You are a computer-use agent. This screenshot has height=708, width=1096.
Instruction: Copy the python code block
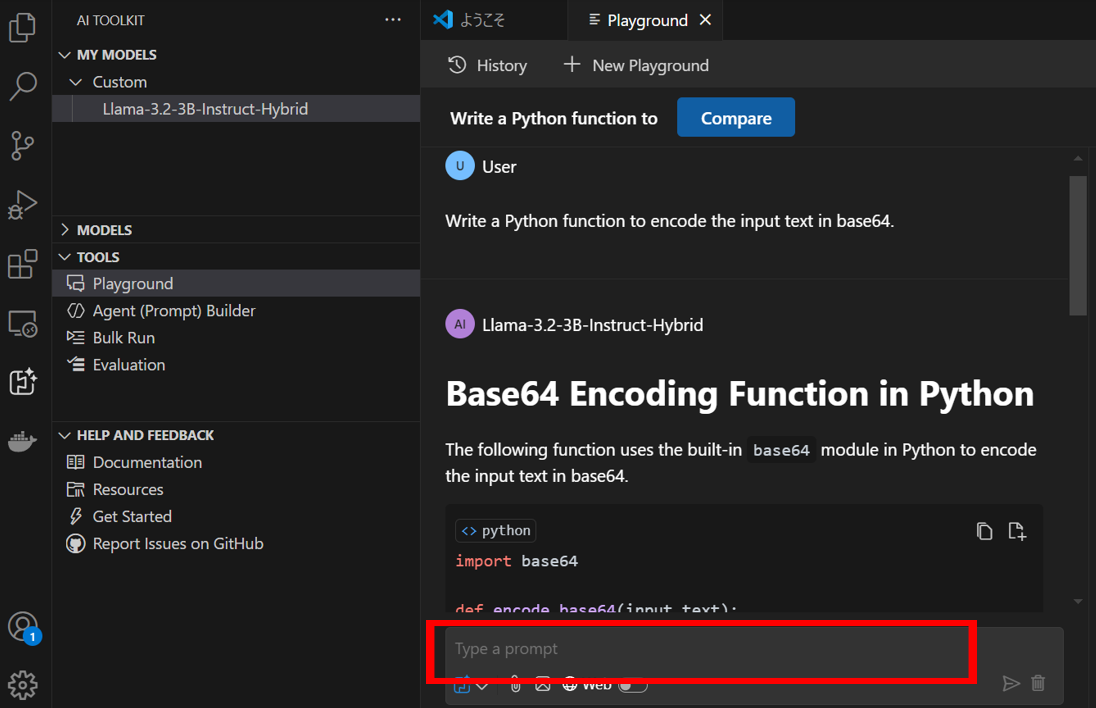point(984,531)
